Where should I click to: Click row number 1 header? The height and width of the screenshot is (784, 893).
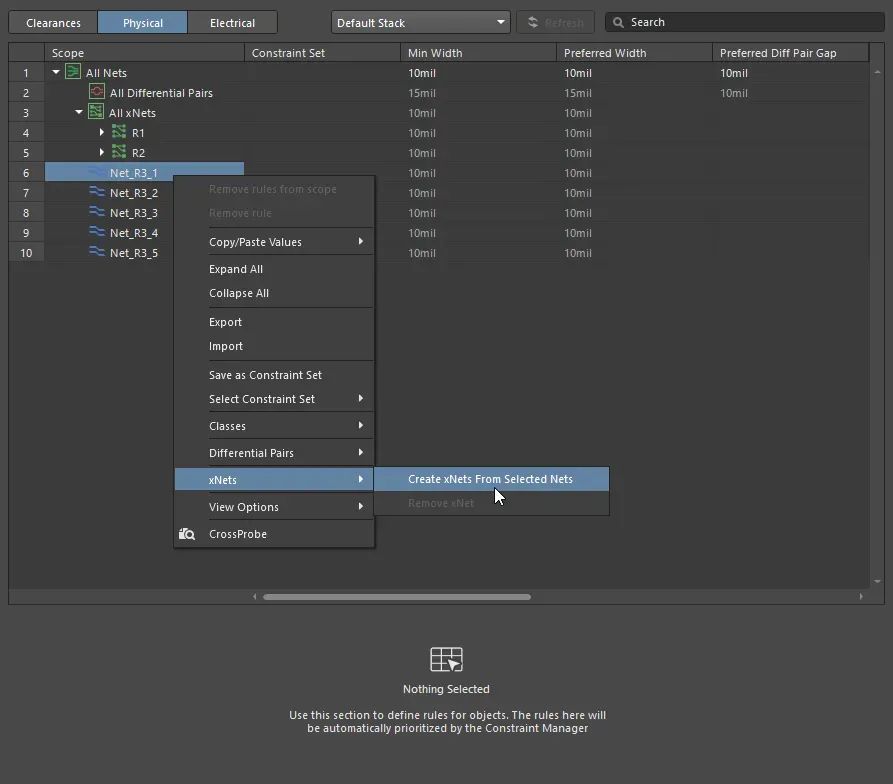(x=26, y=73)
